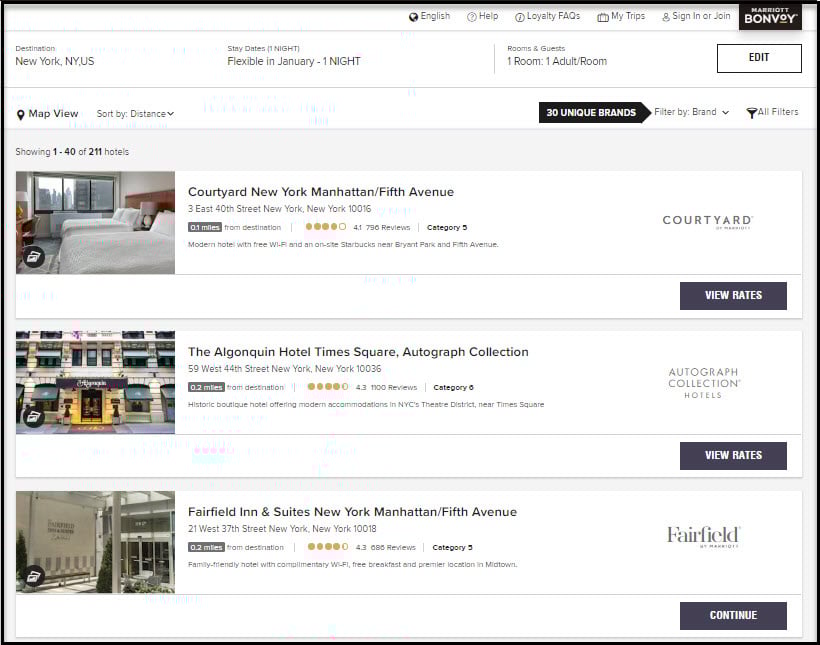Screen dimensions: 820x645
Task: Click 21 West 37th Street address
Action: (x=282, y=529)
